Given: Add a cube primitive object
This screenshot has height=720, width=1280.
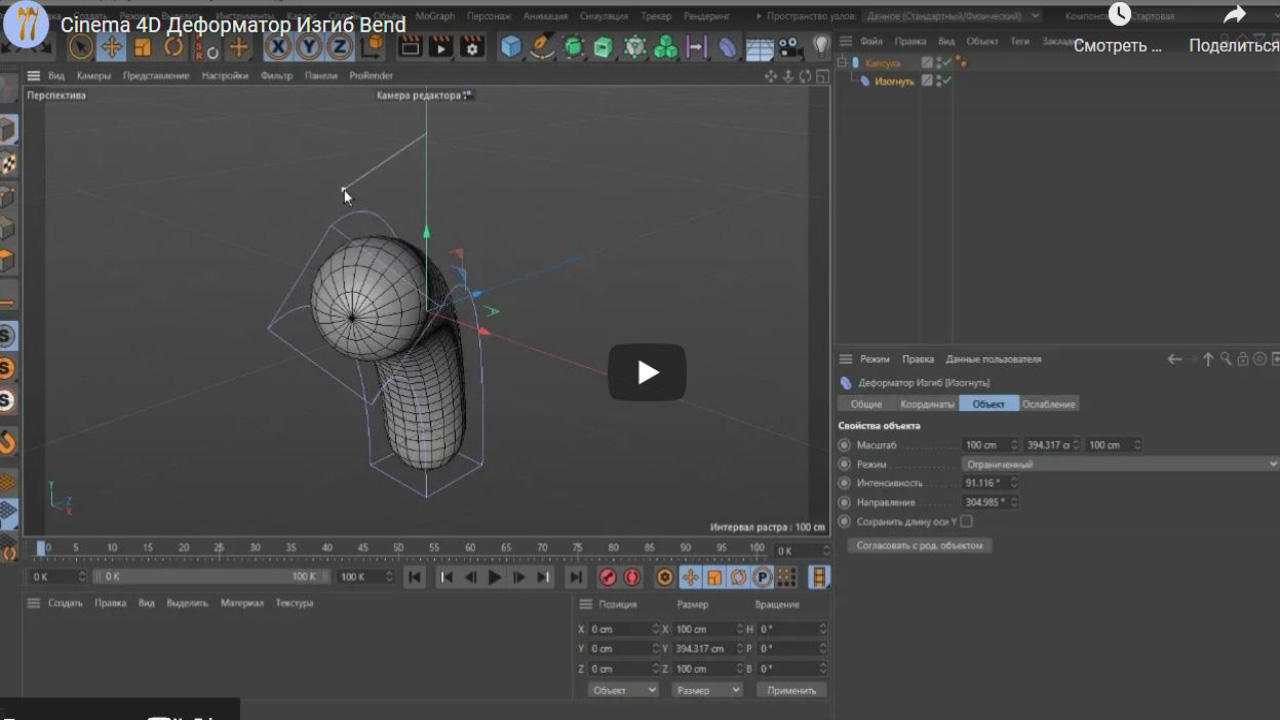Looking at the screenshot, I should pos(511,47).
